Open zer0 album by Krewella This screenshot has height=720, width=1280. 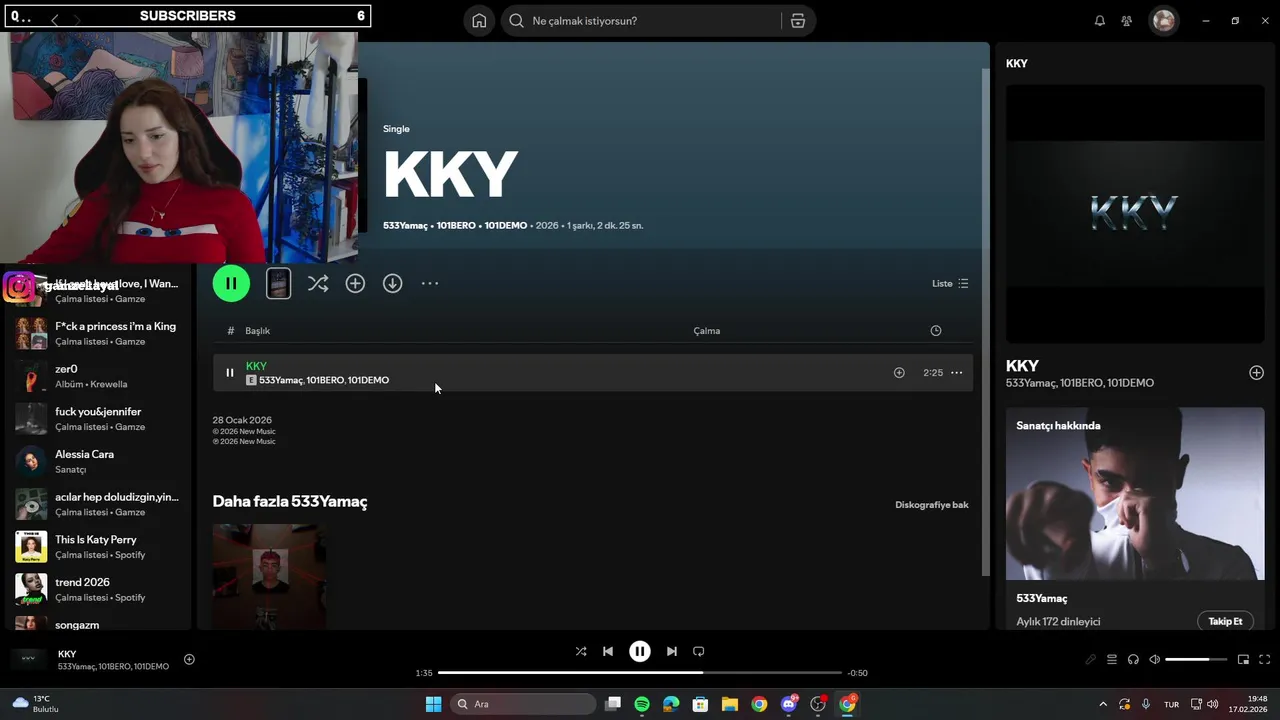pos(97,376)
